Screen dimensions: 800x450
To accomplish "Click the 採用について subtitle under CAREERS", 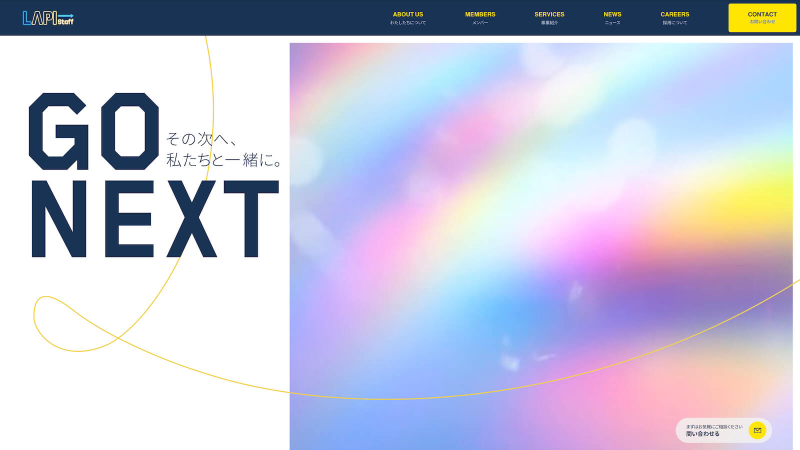I will coord(674,23).
